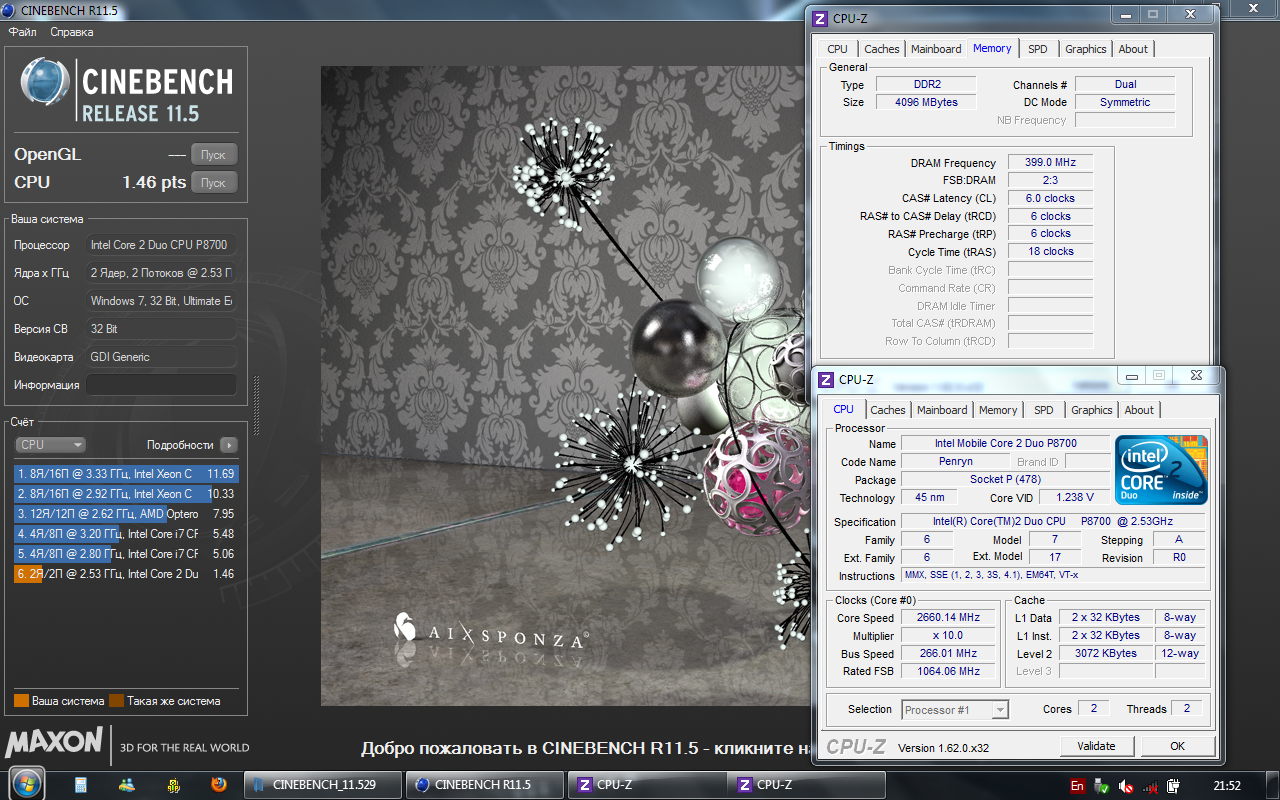Click the Validate button in CPU-Z
Image resolution: width=1280 pixels, height=800 pixels.
click(1097, 746)
